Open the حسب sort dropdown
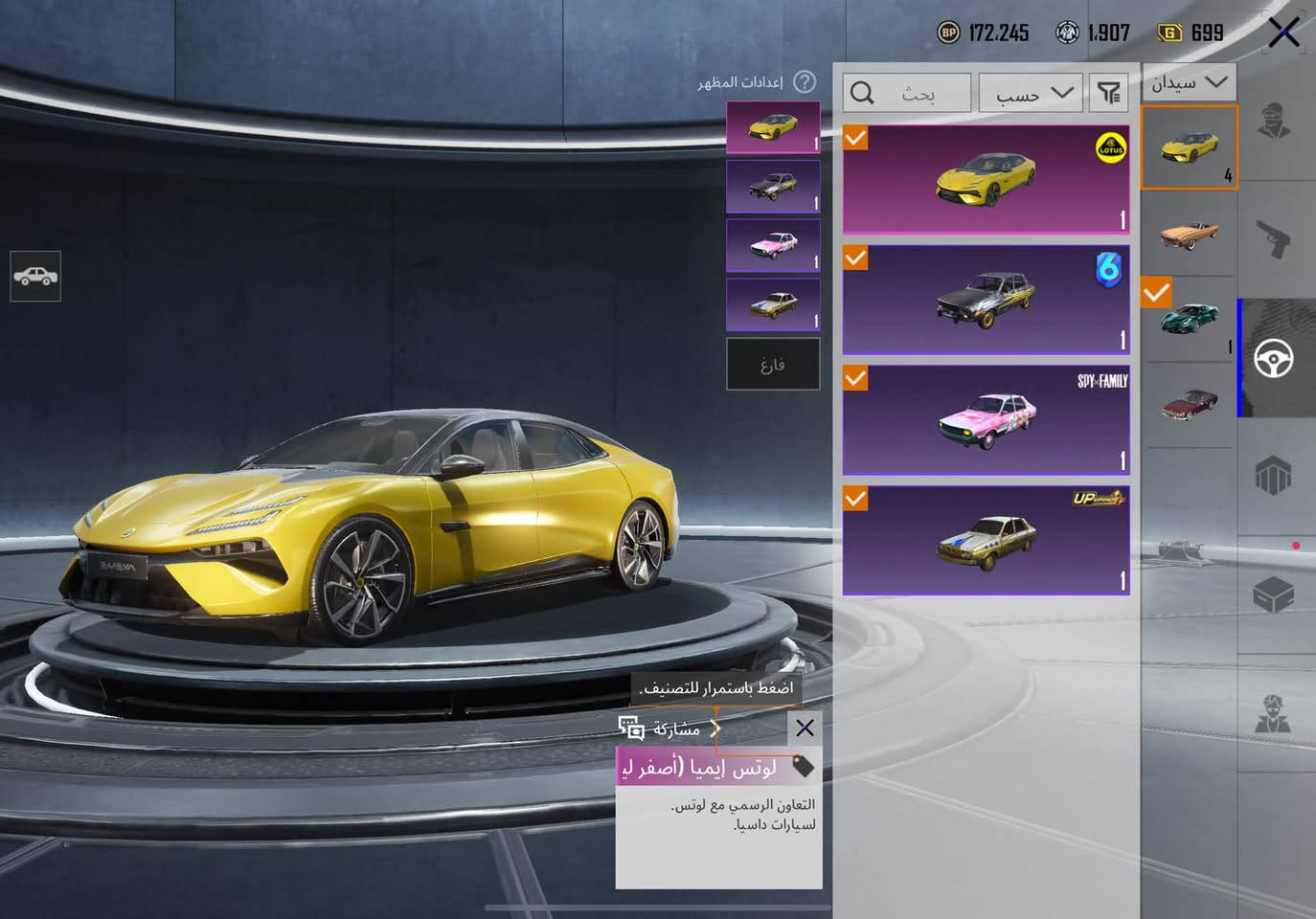 [1031, 93]
